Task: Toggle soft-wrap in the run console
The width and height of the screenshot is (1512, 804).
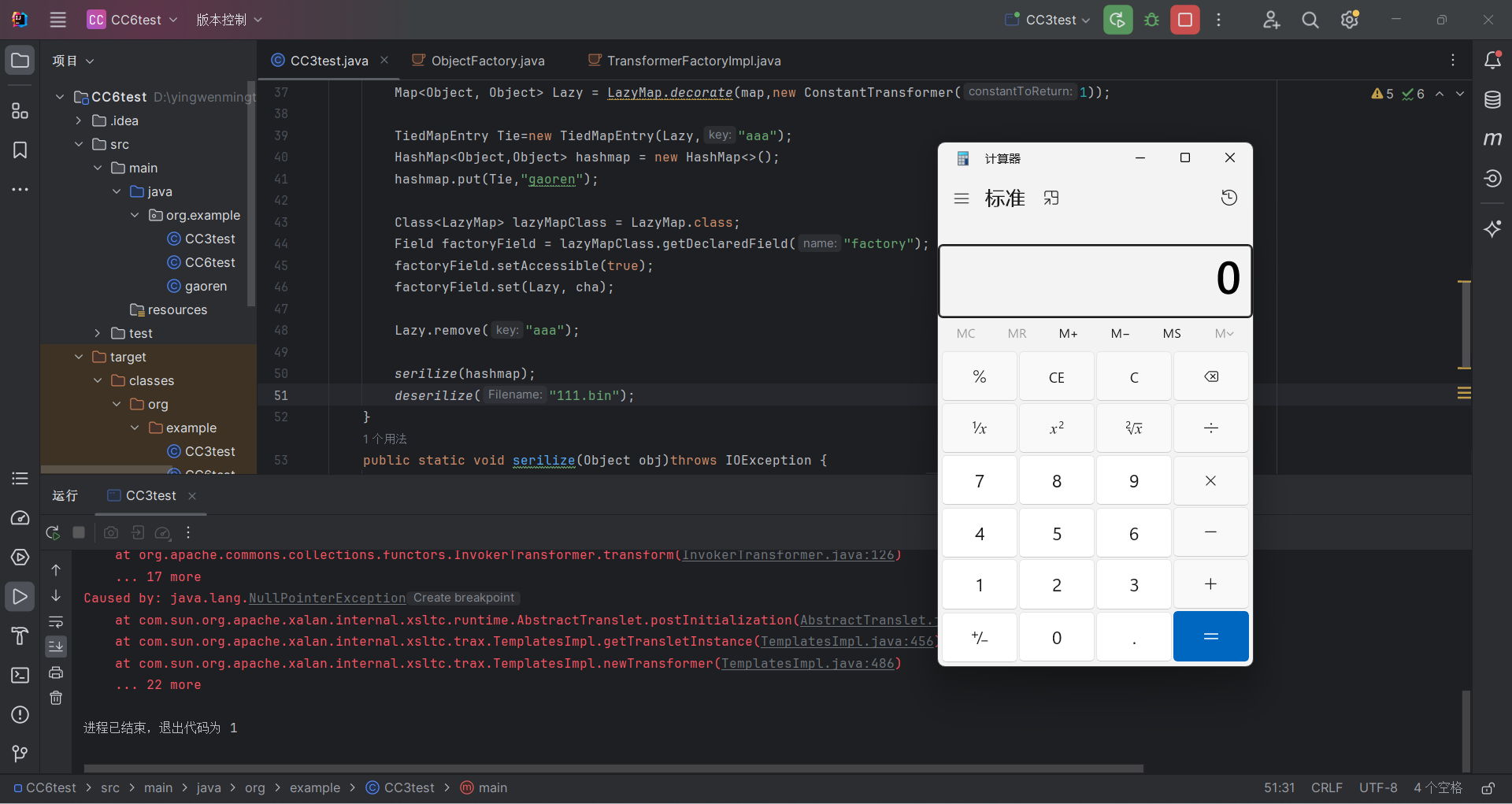Action: pos(56,621)
